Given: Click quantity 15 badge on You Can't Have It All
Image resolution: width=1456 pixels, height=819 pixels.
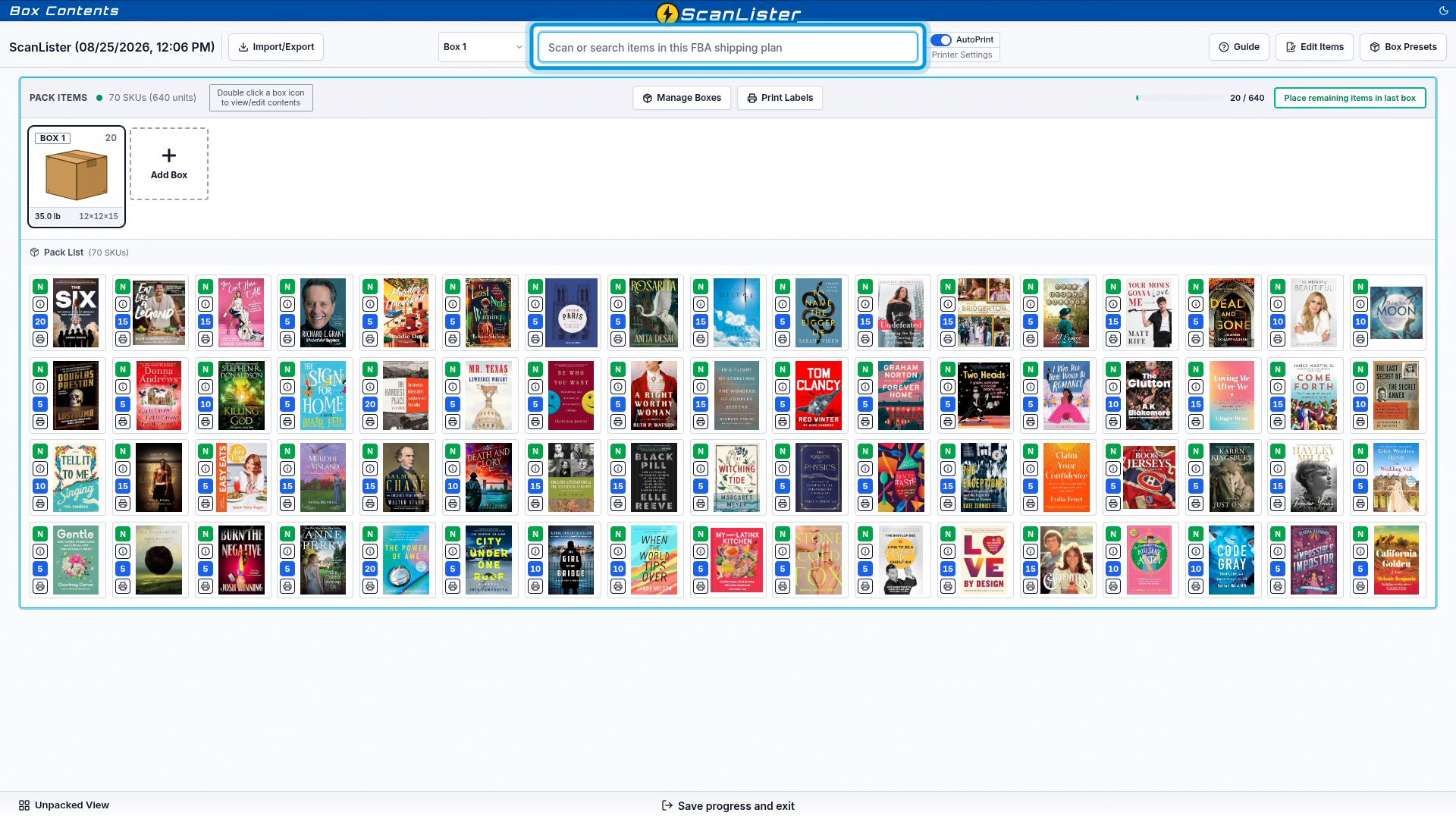Looking at the screenshot, I should [206, 322].
